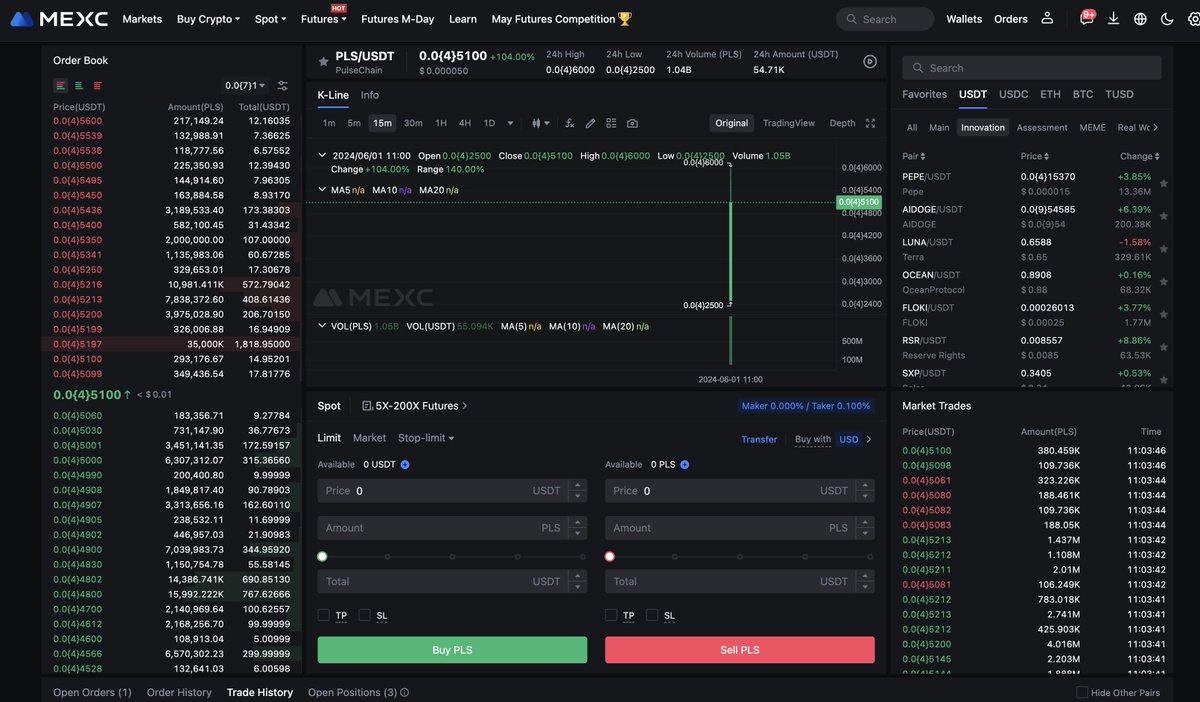Enable TP checkbox on buy side

pos(324,615)
